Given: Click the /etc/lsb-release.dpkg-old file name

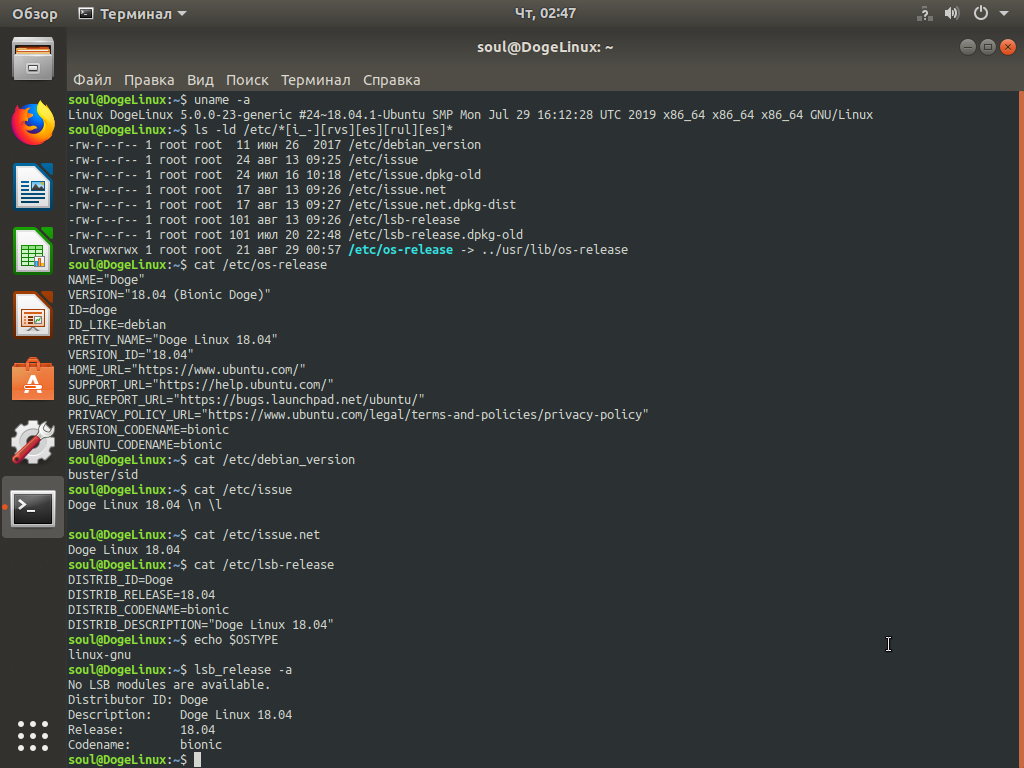Looking at the screenshot, I should [x=436, y=235].
